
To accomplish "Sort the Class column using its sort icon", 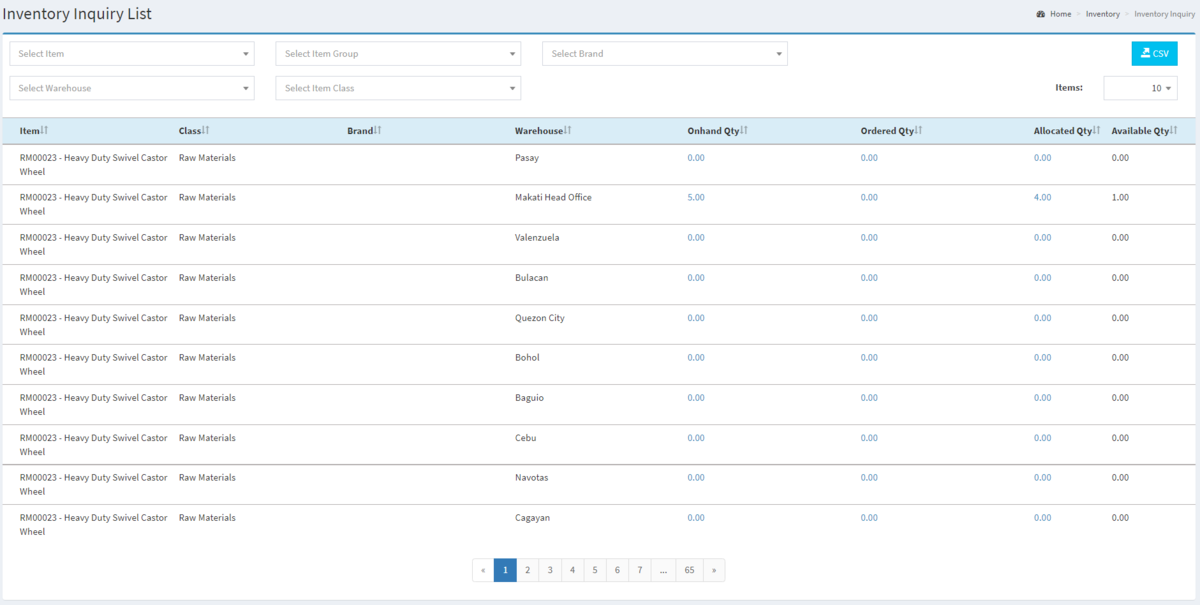I will point(205,130).
